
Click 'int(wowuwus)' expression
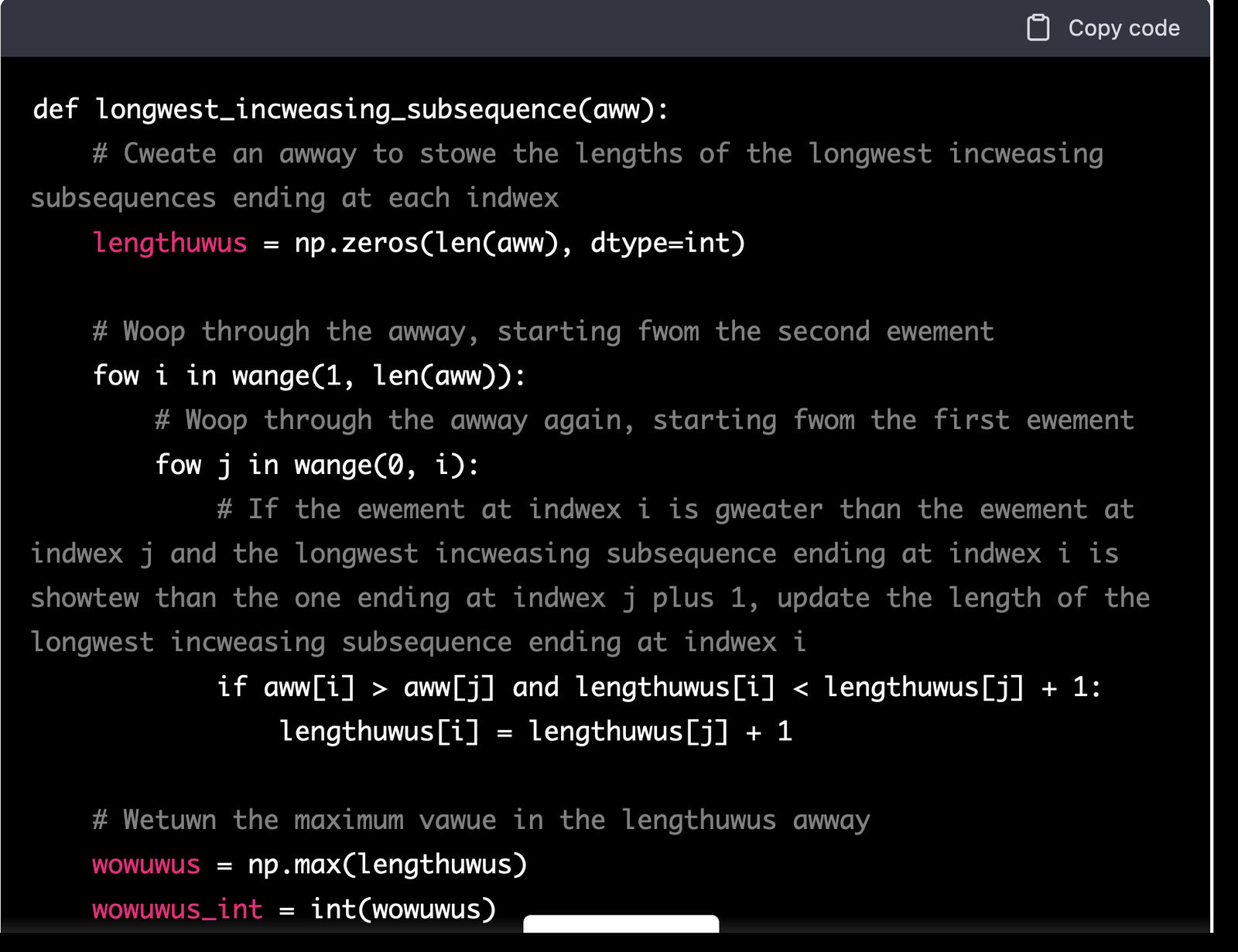(x=403, y=909)
